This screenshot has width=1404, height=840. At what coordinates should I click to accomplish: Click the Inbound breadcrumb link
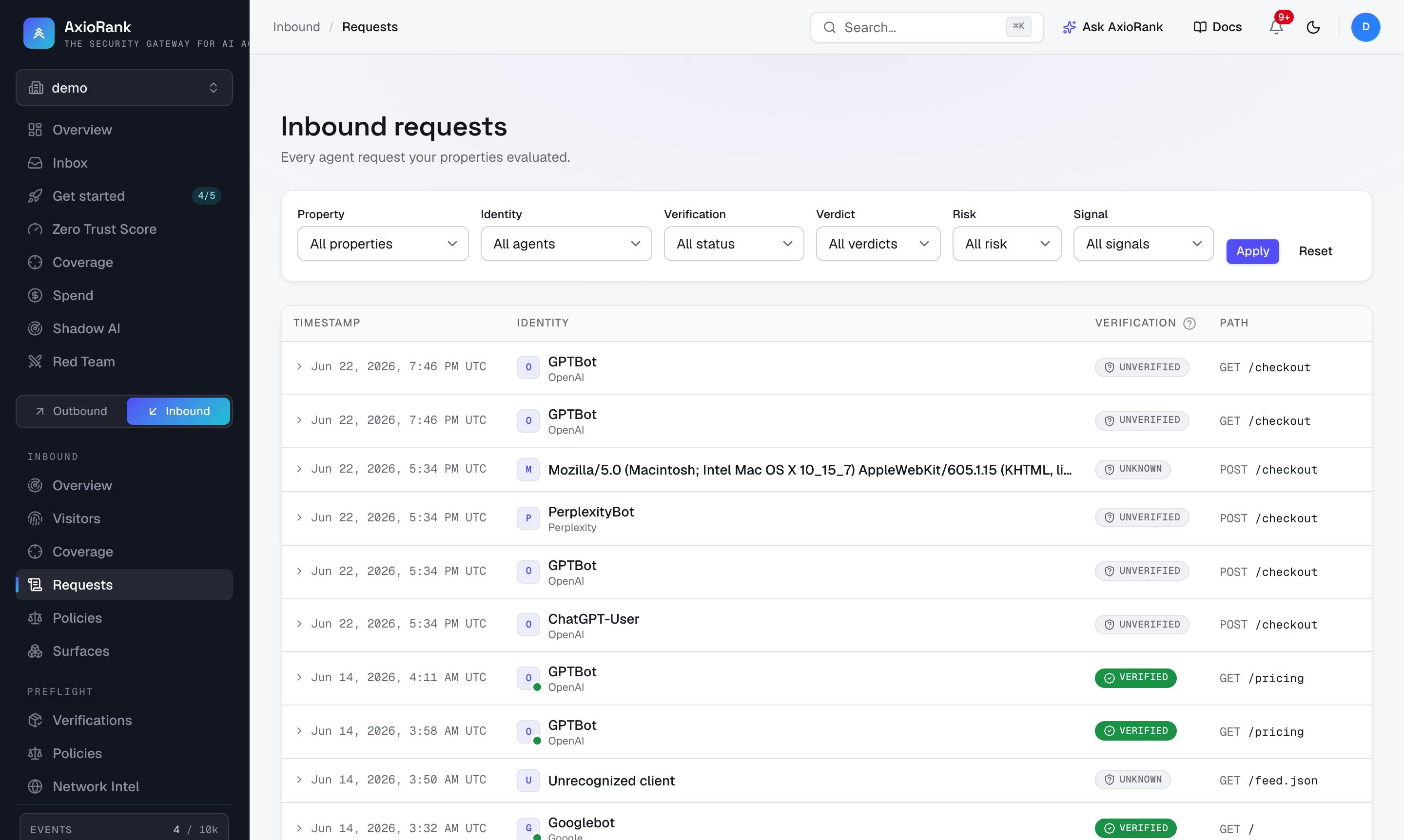click(x=296, y=27)
